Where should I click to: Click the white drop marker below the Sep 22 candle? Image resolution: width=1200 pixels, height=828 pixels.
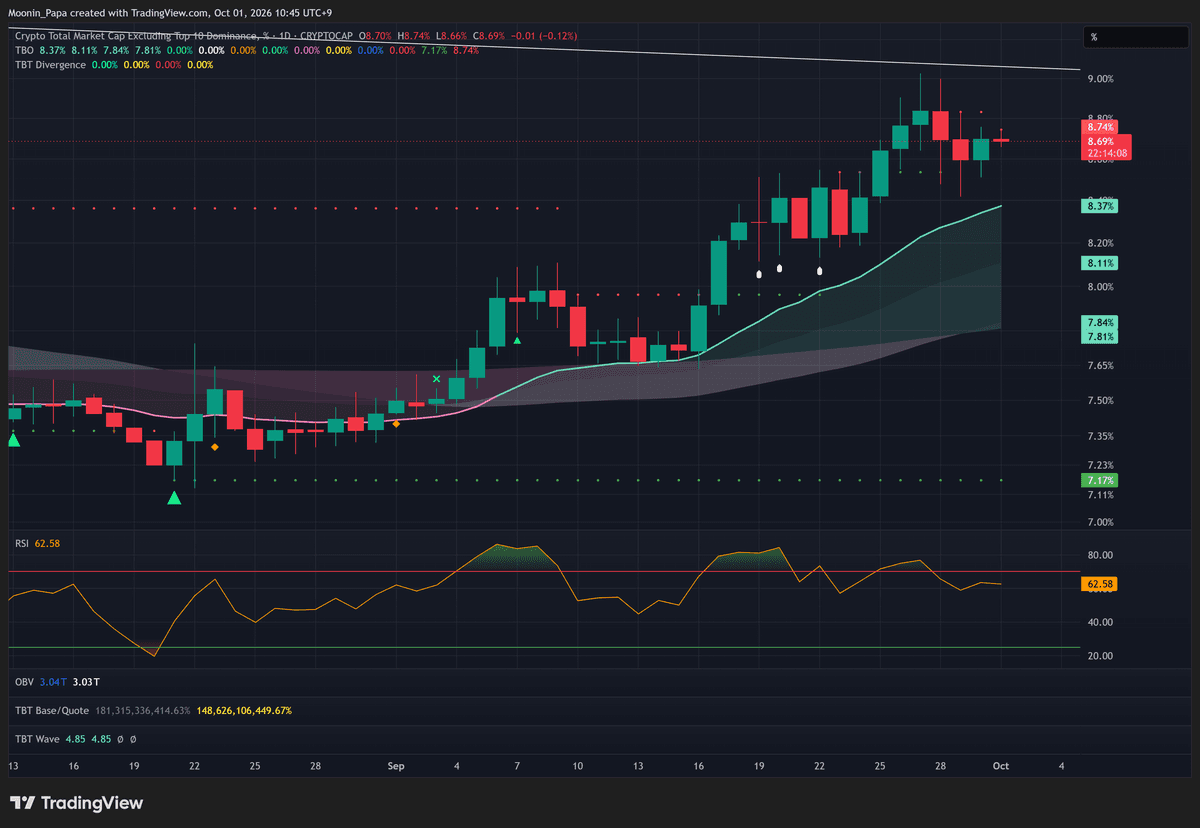pos(820,270)
